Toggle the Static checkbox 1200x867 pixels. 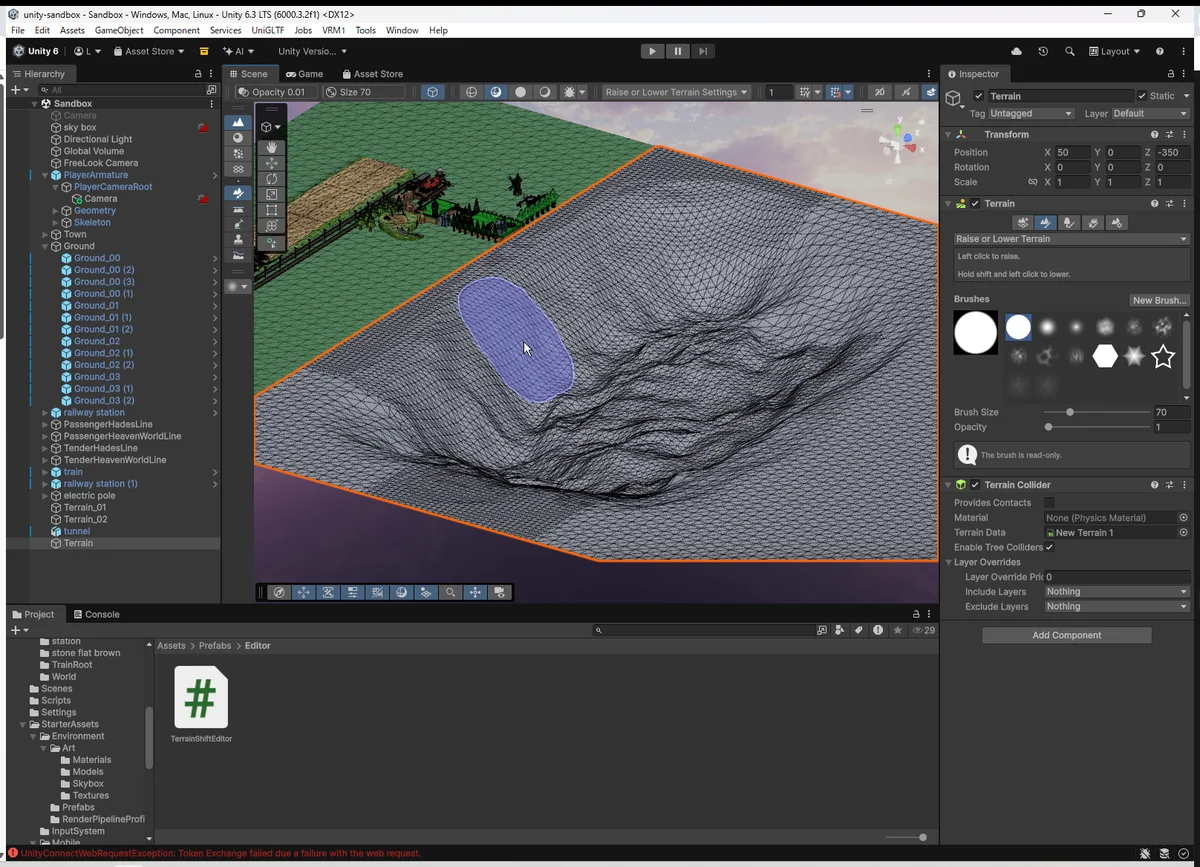click(1142, 96)
